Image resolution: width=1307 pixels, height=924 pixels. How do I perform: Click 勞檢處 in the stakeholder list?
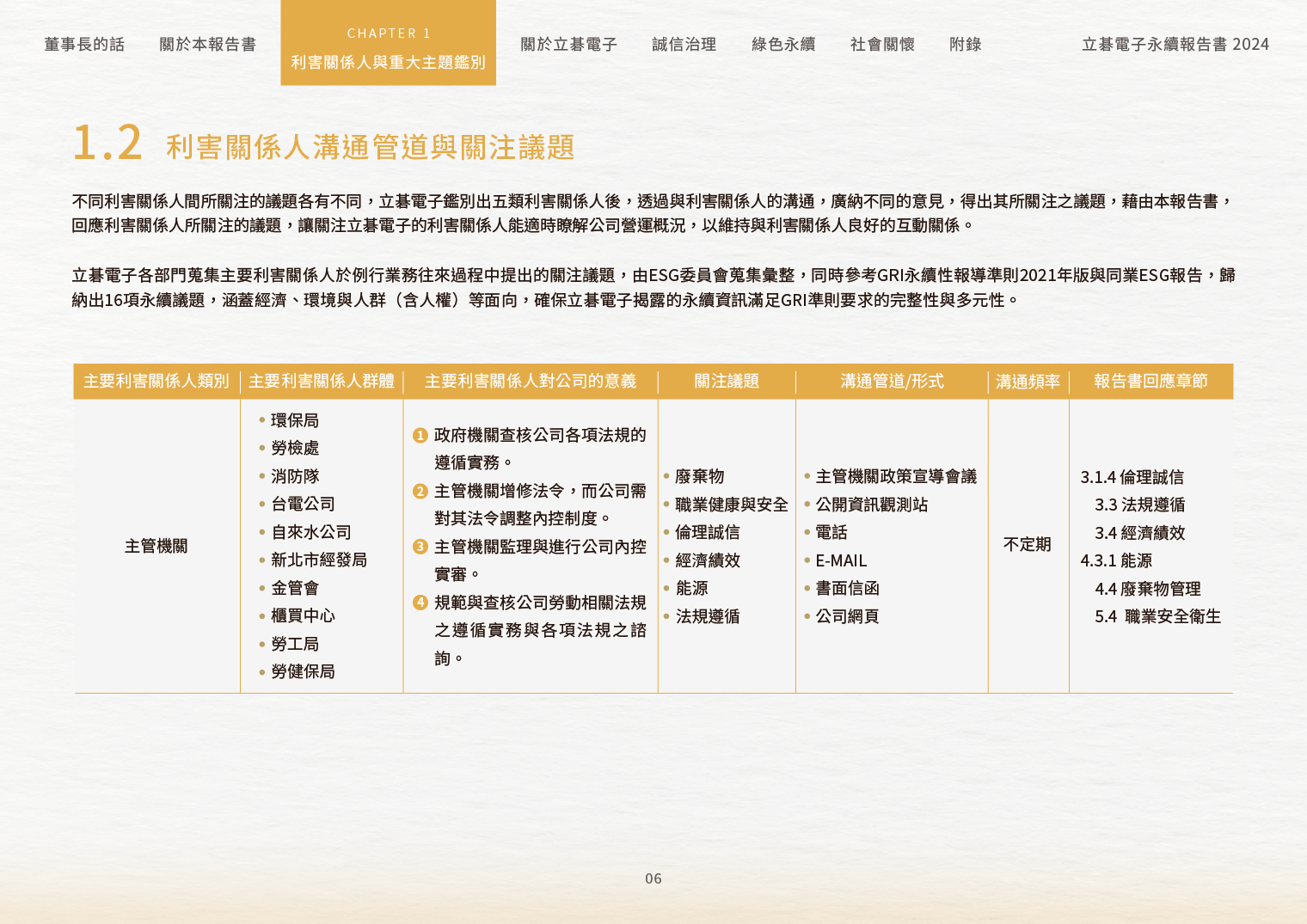295,448
